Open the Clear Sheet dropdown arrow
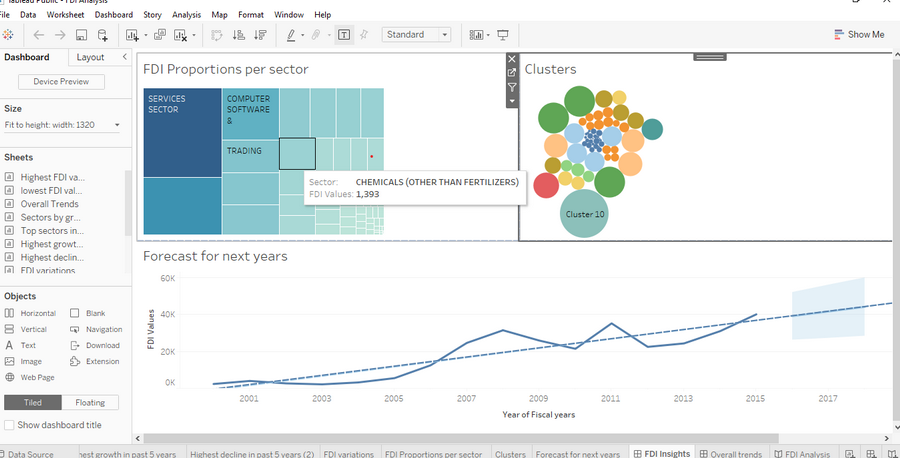 (193, 35)
